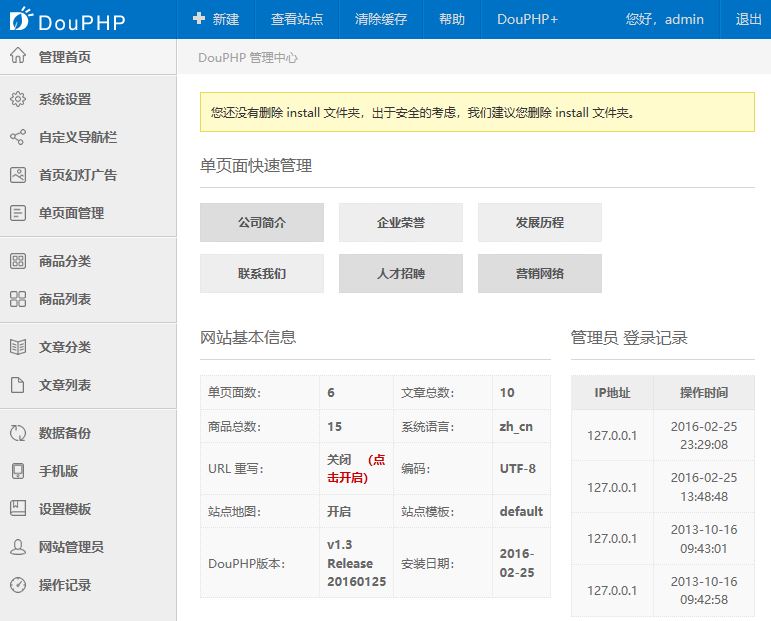Click the 联系我们 page button
Screen dimensions: 771x621
click(262, 273)
